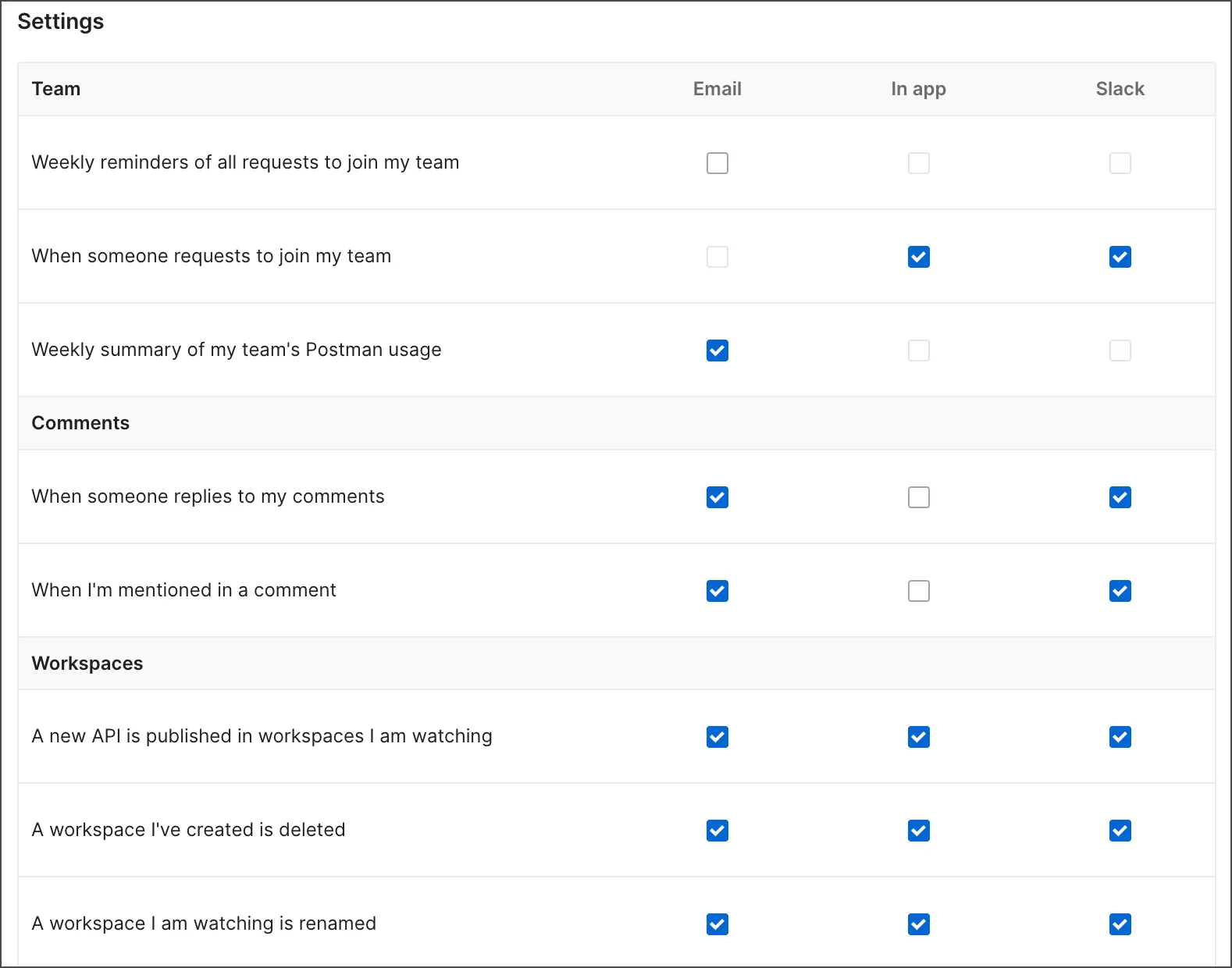
Task: Uncheck Slack for replies to my comments
Action: (1120, 497)
